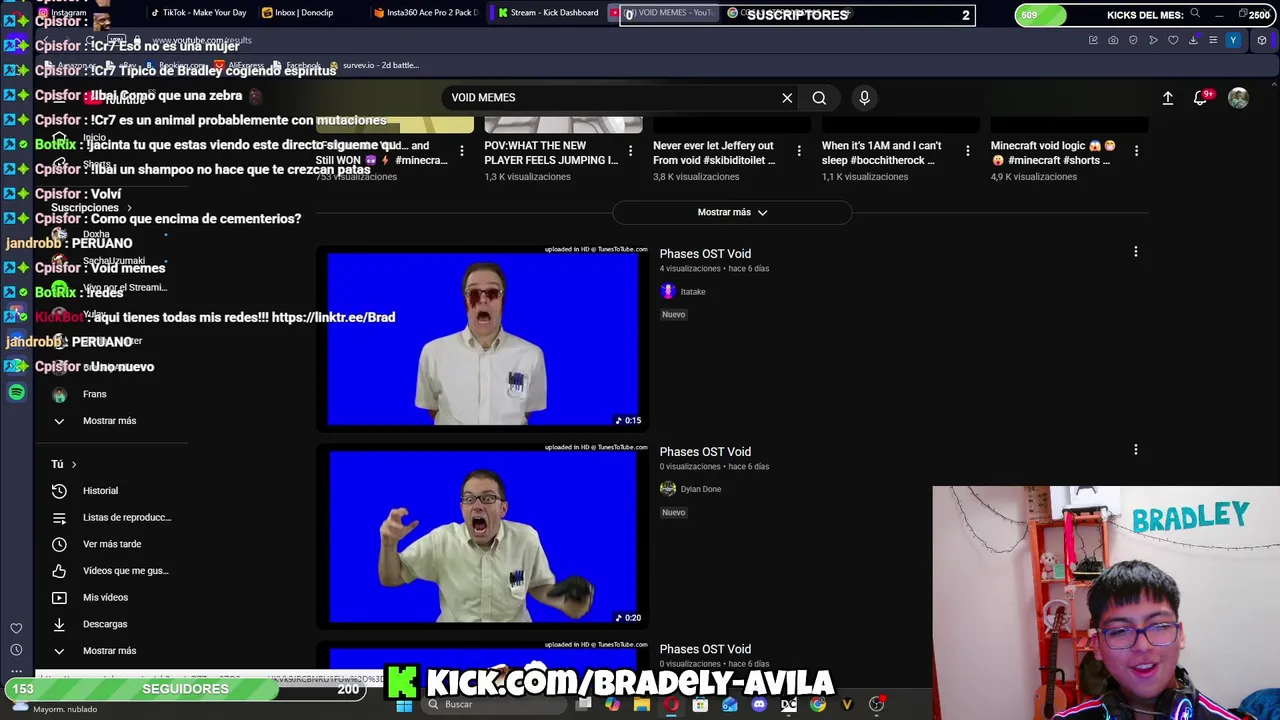
Task: Expand results with the top Mostrar más button
Action: click(x=732, y=212)
